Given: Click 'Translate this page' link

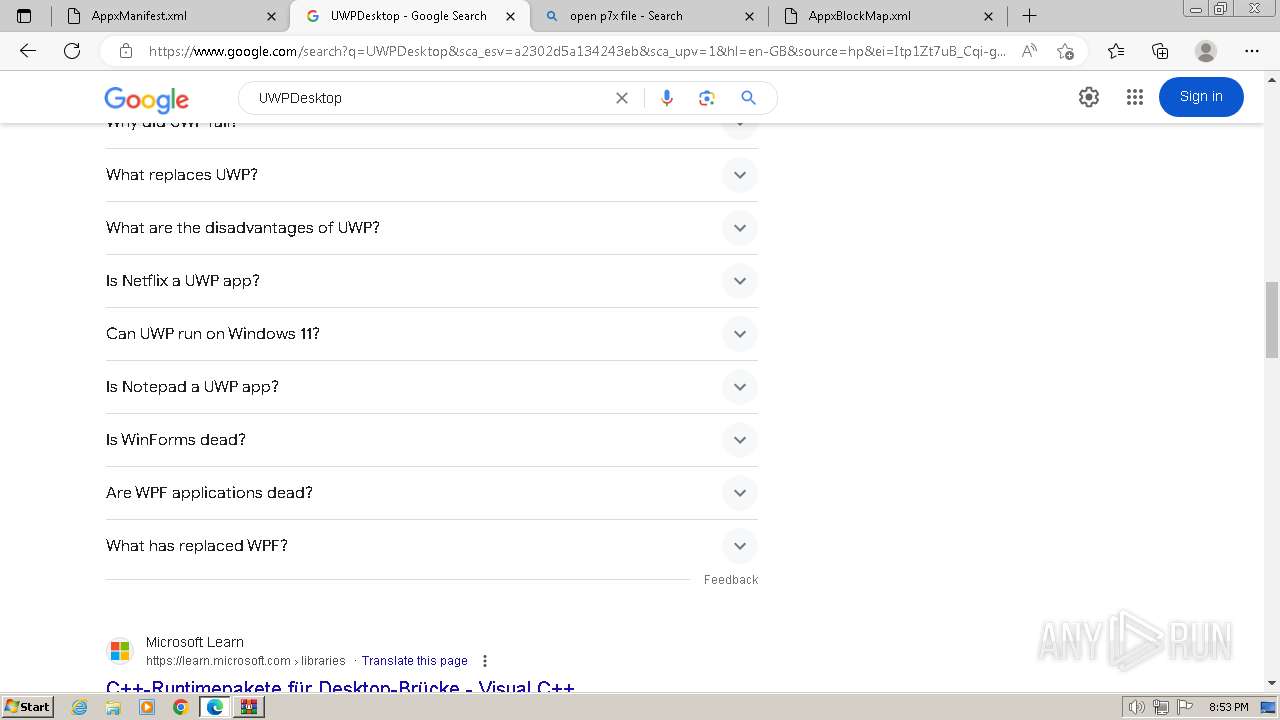Looking at the screenshot, I should [415, 661].
